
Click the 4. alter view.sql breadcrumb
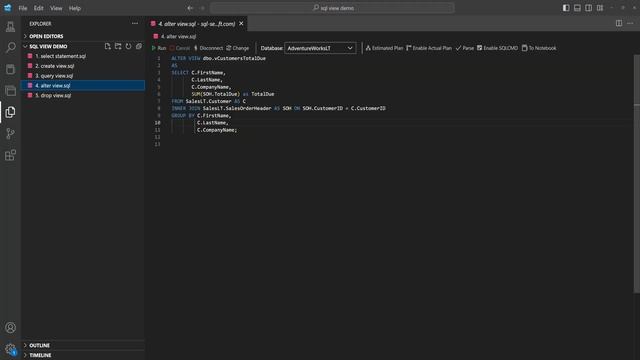[x=178, y=36]
